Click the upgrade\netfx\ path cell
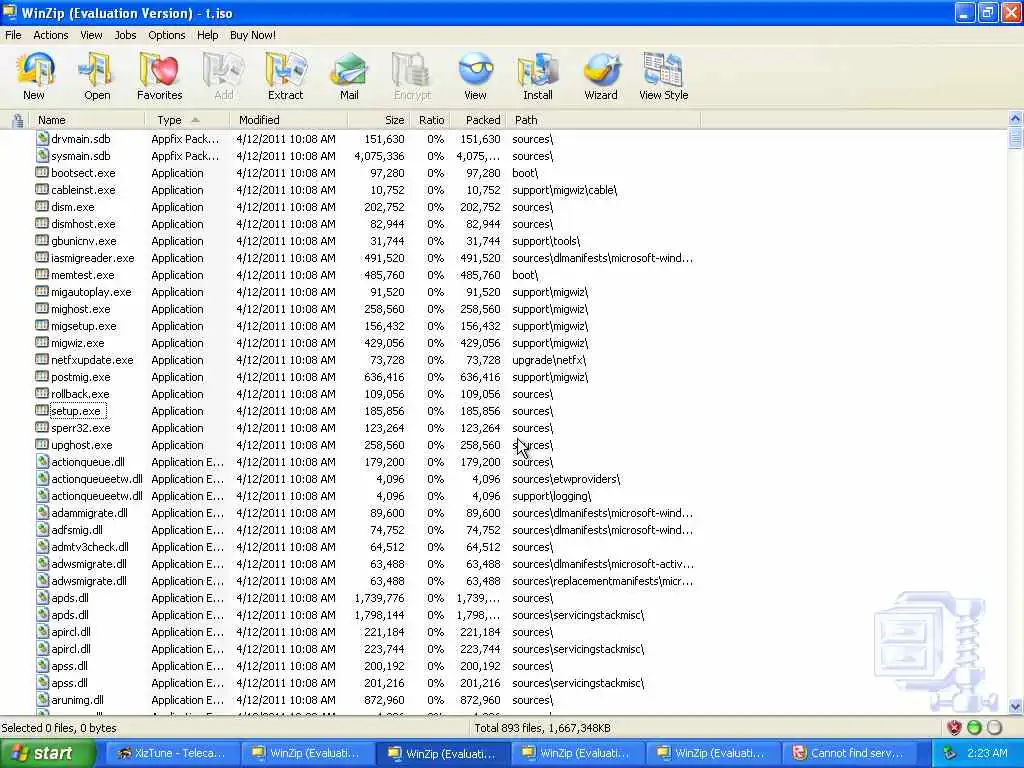Viewport: 1024px width, 768px height. click(549, 360)
